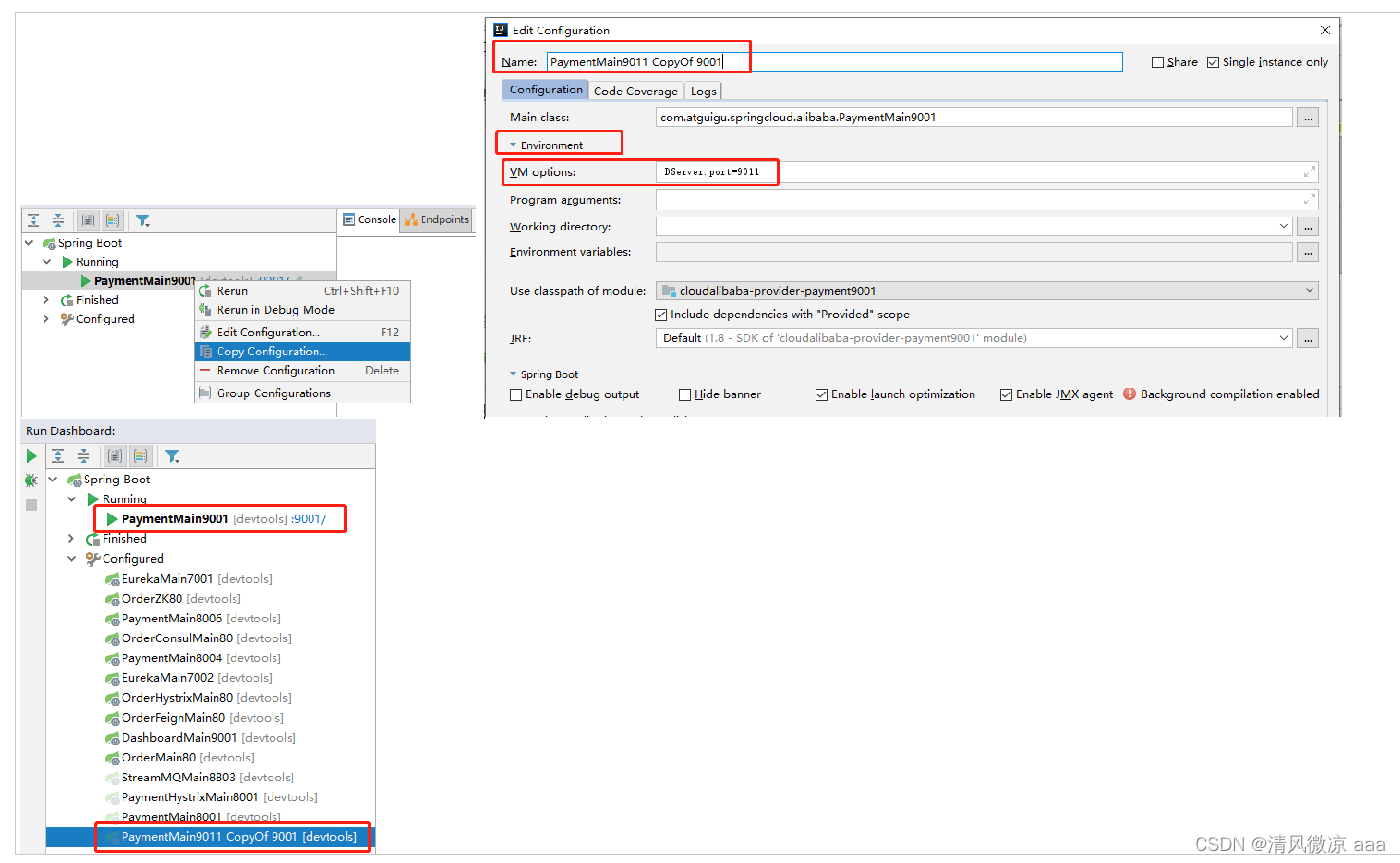The image size is (1400, 863).
Task: Click Spring leaf icon of OrderZK80
Action: click(112, 599)
